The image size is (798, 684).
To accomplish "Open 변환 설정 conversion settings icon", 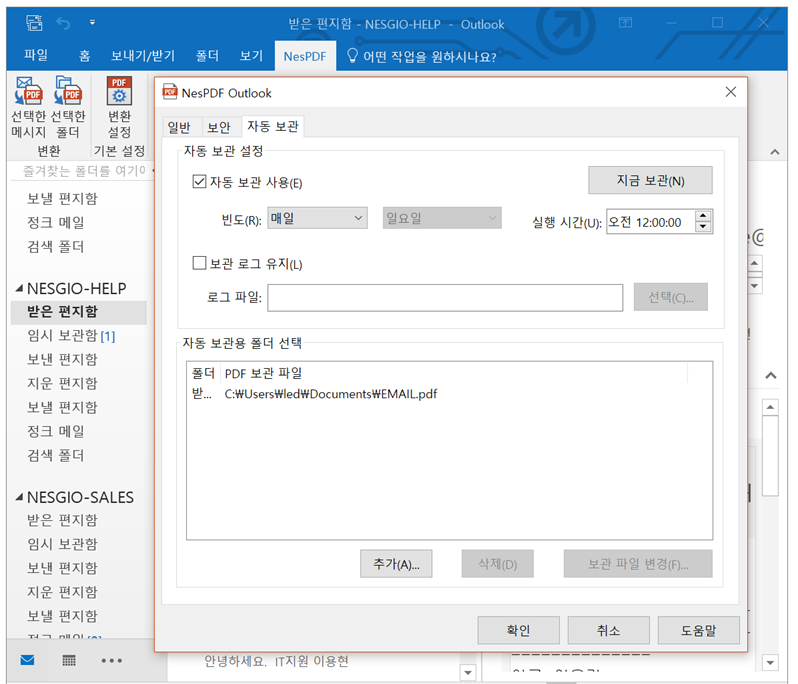I will pos(120,95).
